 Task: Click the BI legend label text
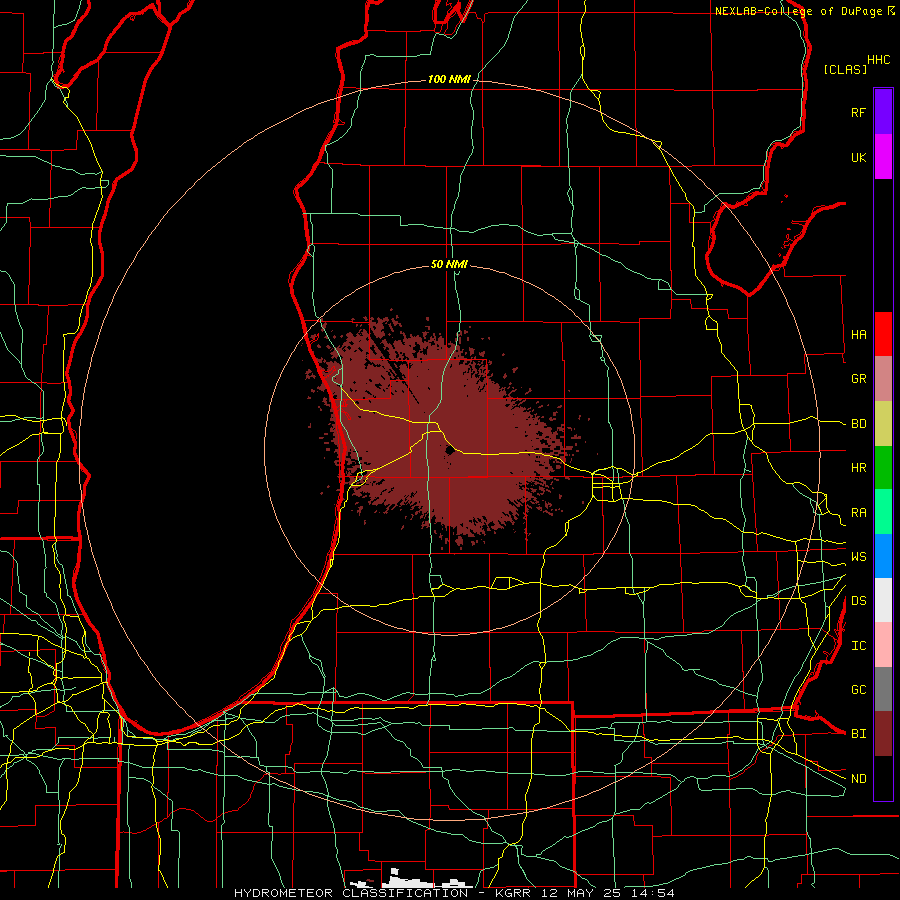point(858,734)
